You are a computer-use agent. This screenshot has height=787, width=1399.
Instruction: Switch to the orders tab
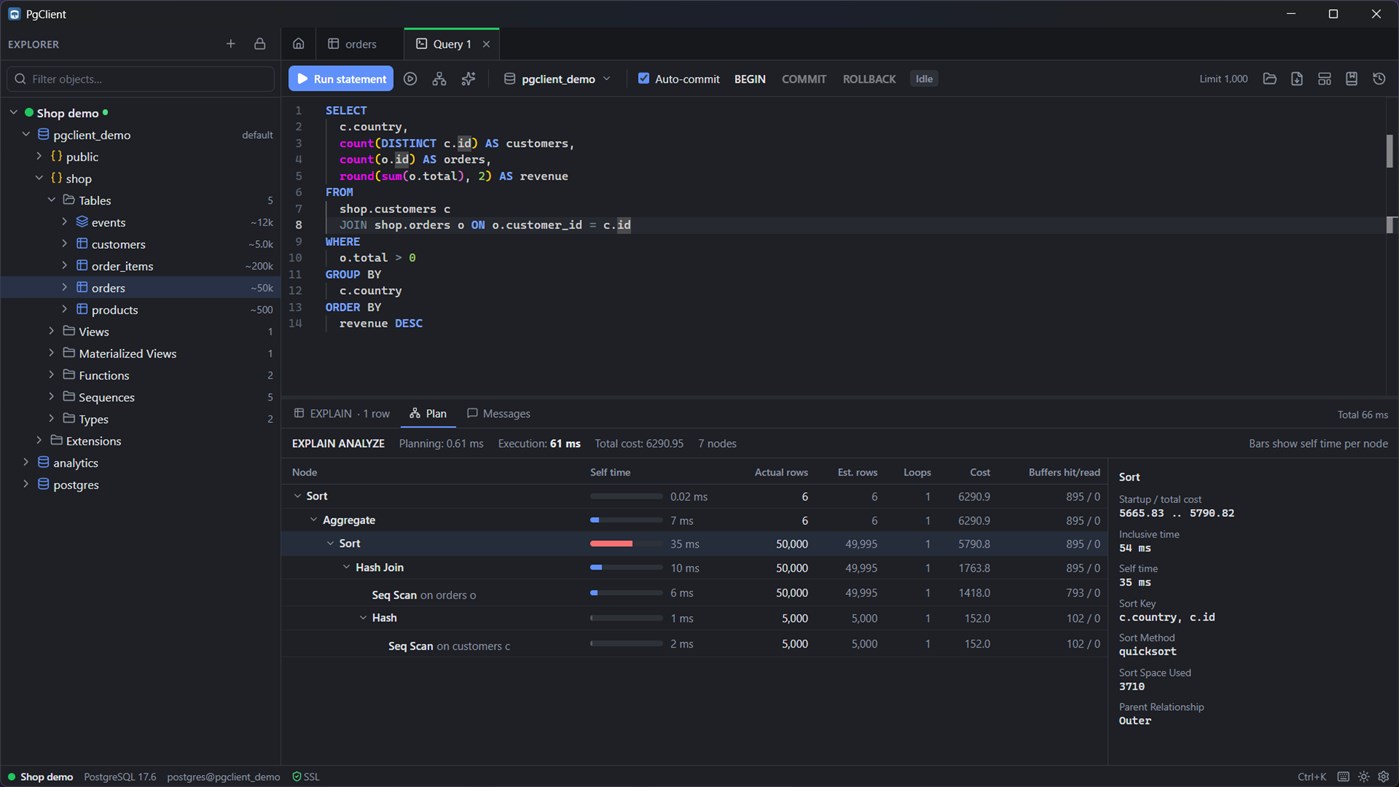(352, 44)
